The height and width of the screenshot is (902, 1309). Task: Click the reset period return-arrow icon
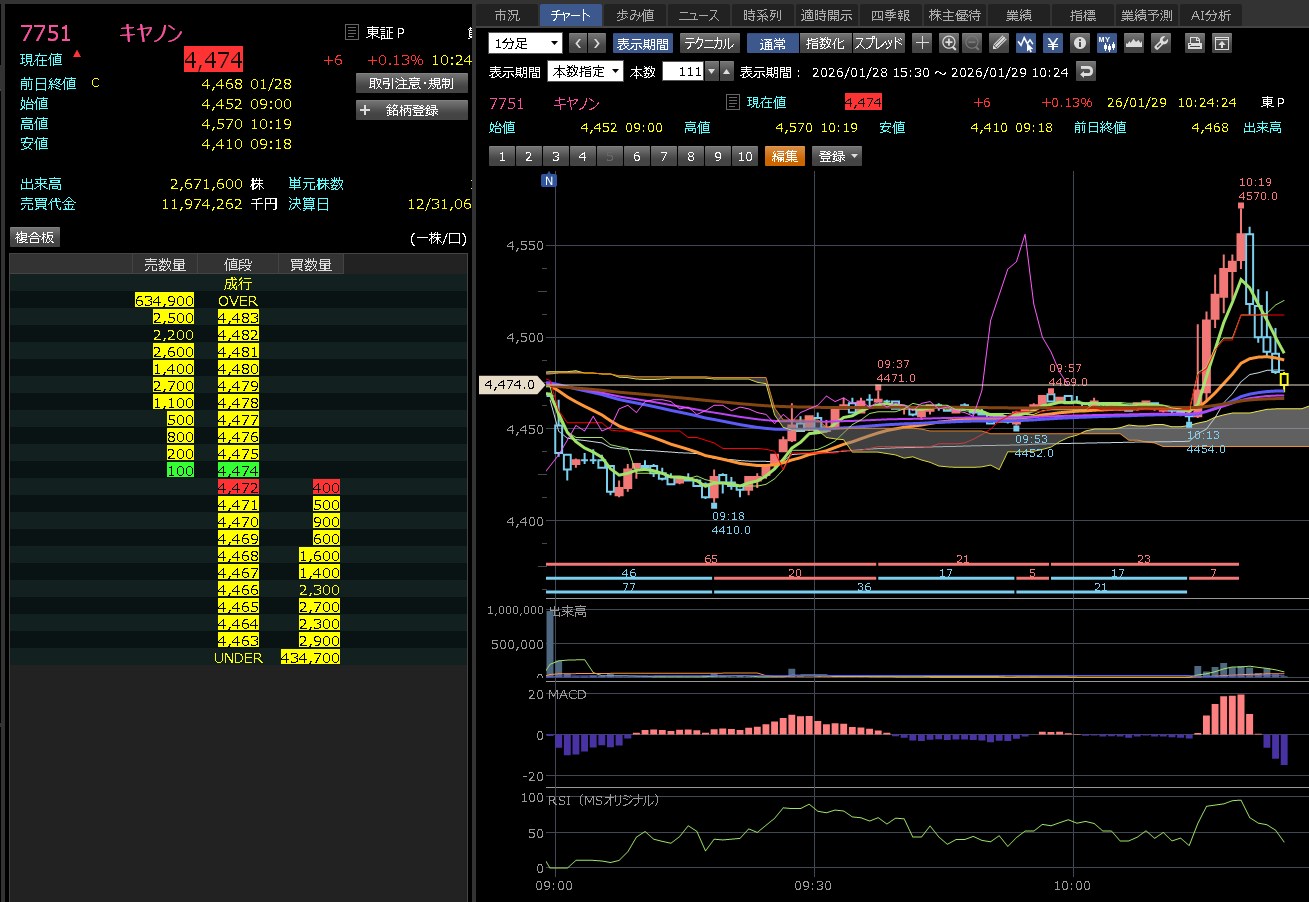[1086, 71]
